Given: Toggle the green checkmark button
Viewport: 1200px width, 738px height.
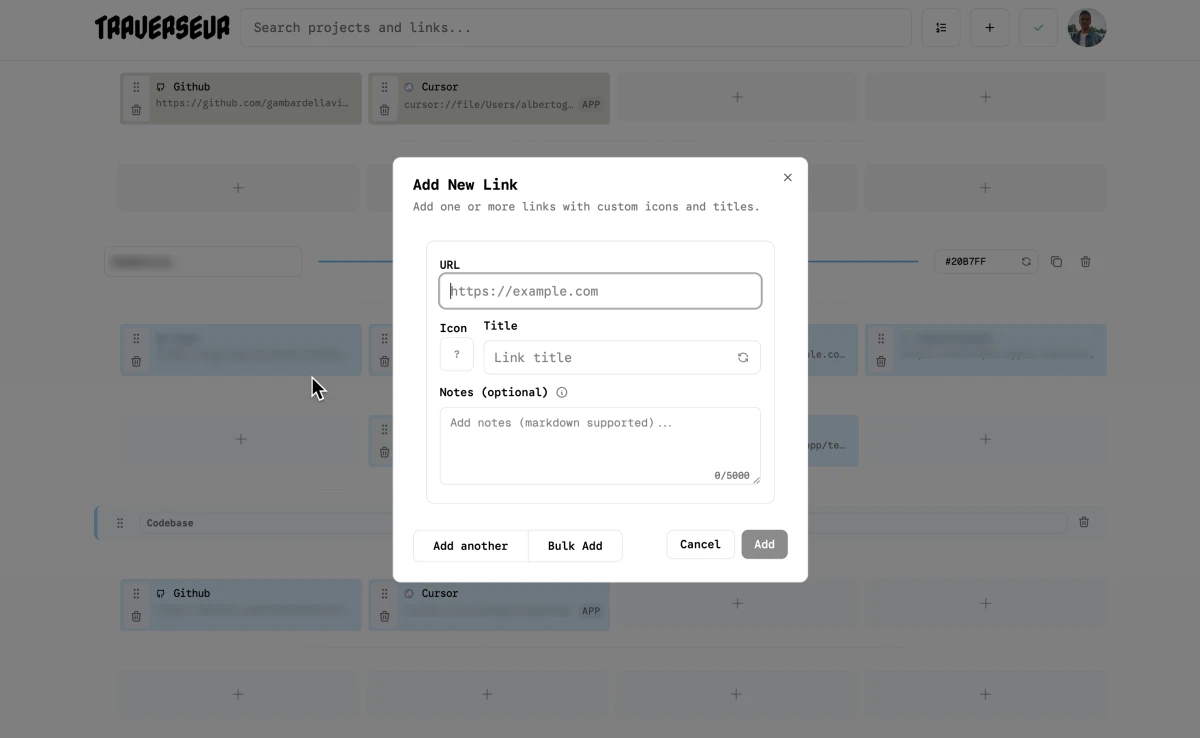Looking at the screenshot, I should 1038,28.
